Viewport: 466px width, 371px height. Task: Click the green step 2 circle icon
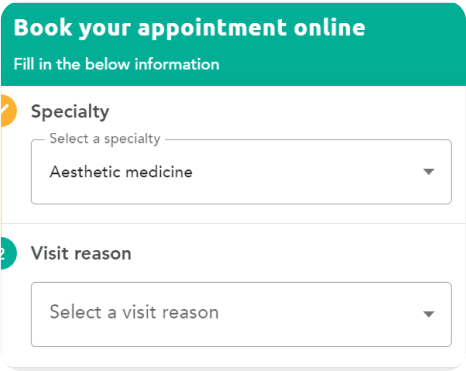[8, 253]
